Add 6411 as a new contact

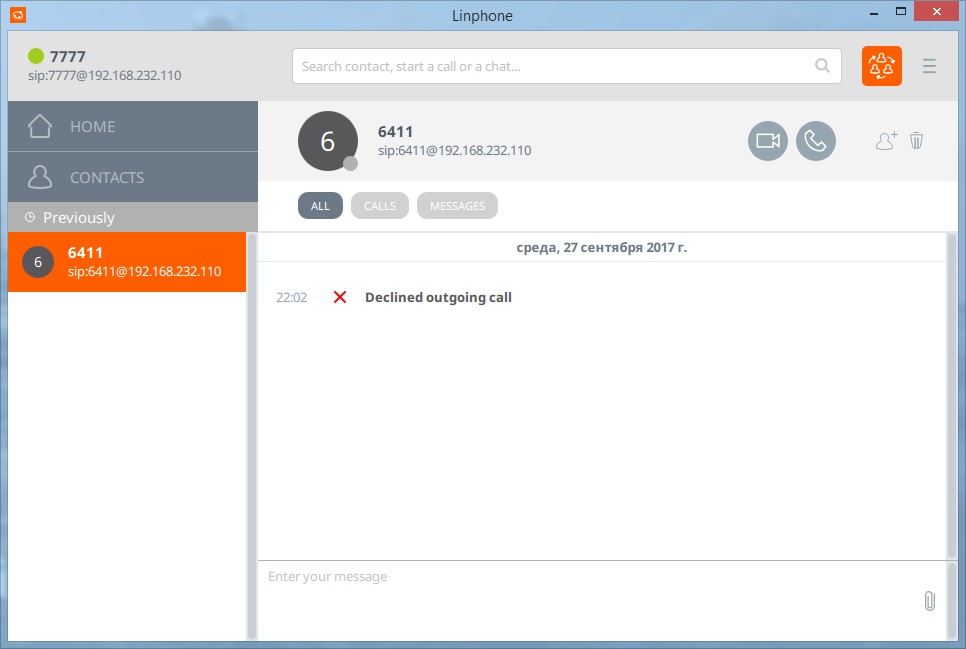coord(886,141)
